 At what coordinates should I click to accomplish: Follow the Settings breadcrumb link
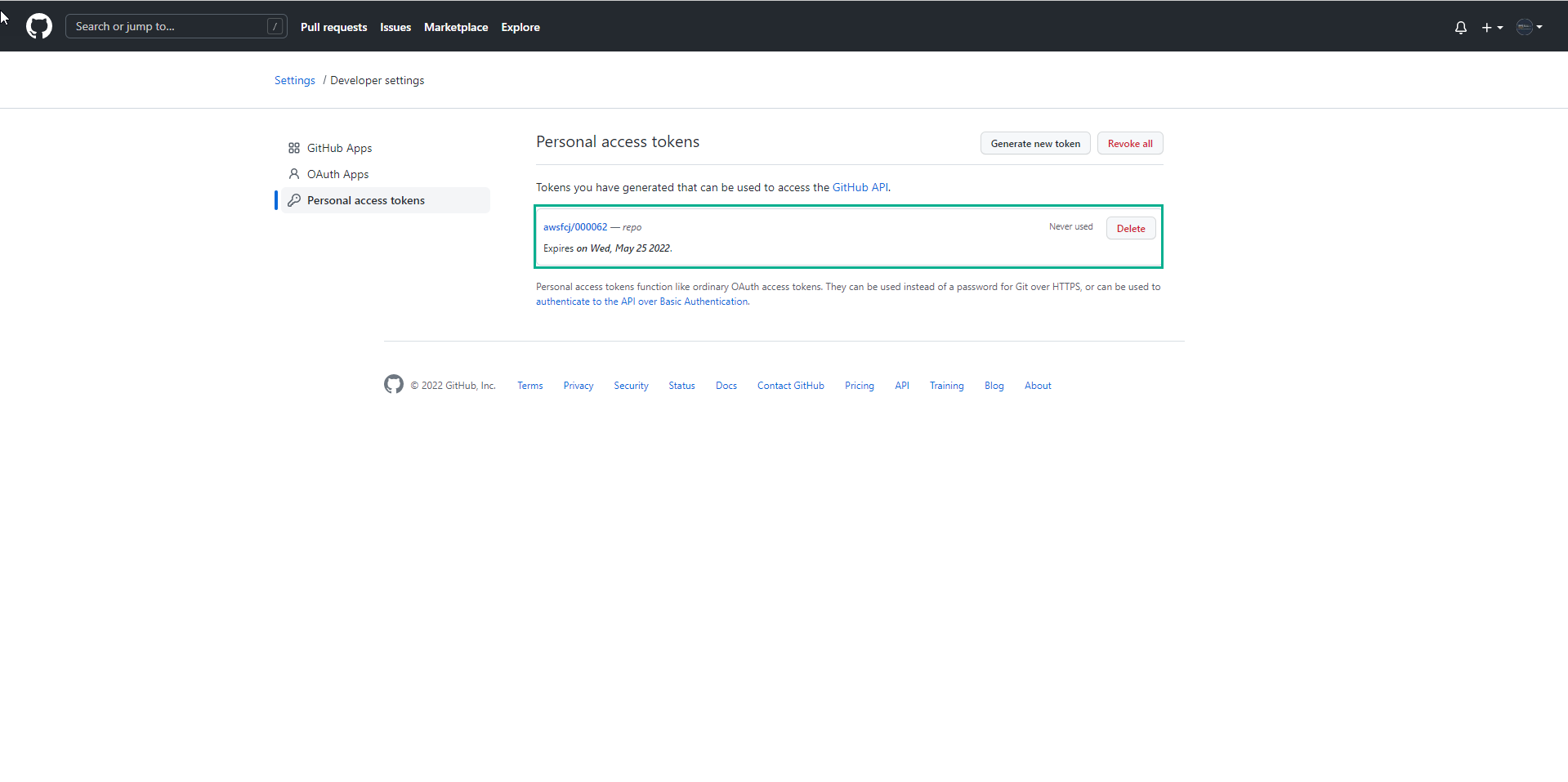pyautogui.click(x=295, y=80)
